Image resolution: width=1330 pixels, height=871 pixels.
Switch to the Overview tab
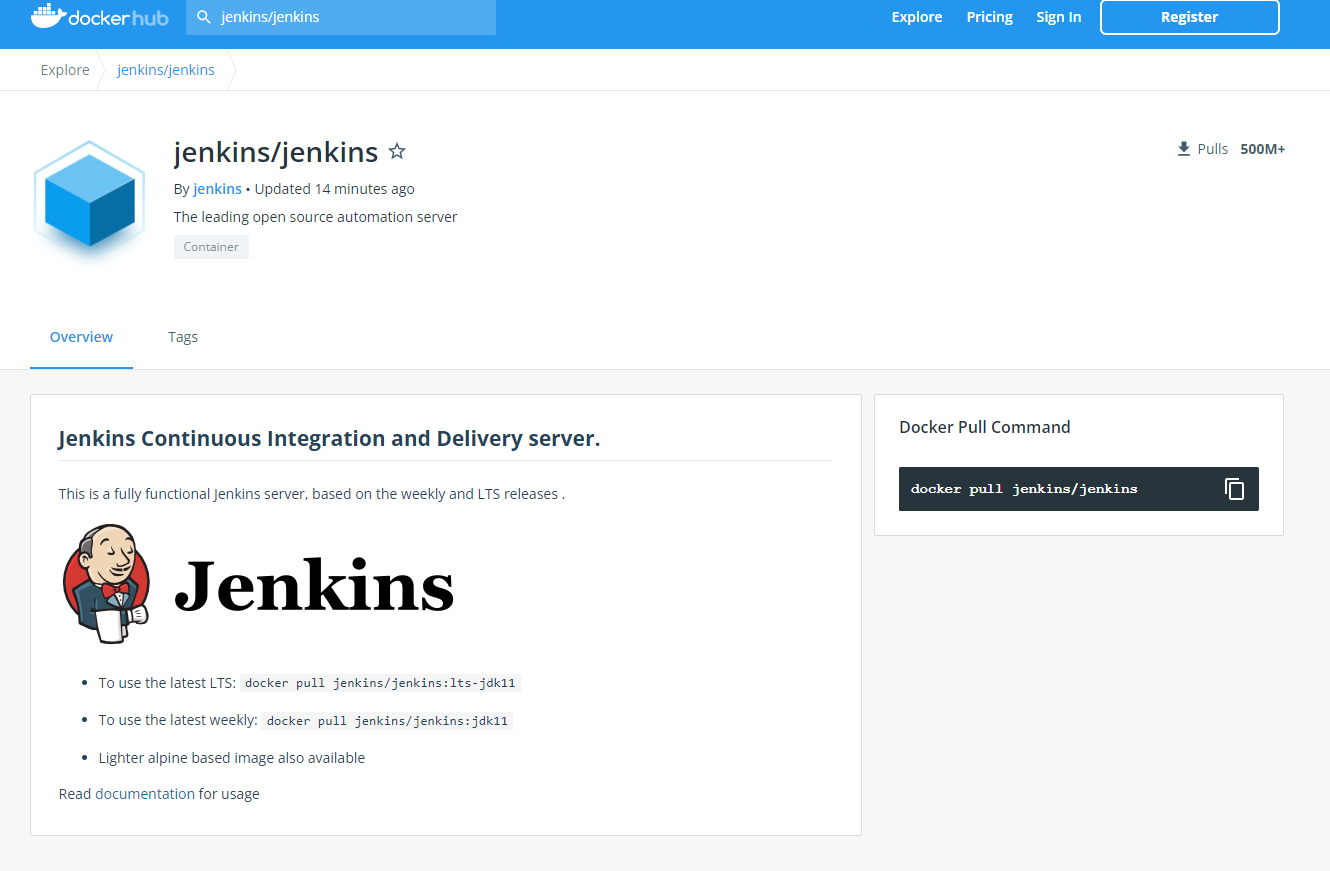pyautogui.click(x=81, y=337)
